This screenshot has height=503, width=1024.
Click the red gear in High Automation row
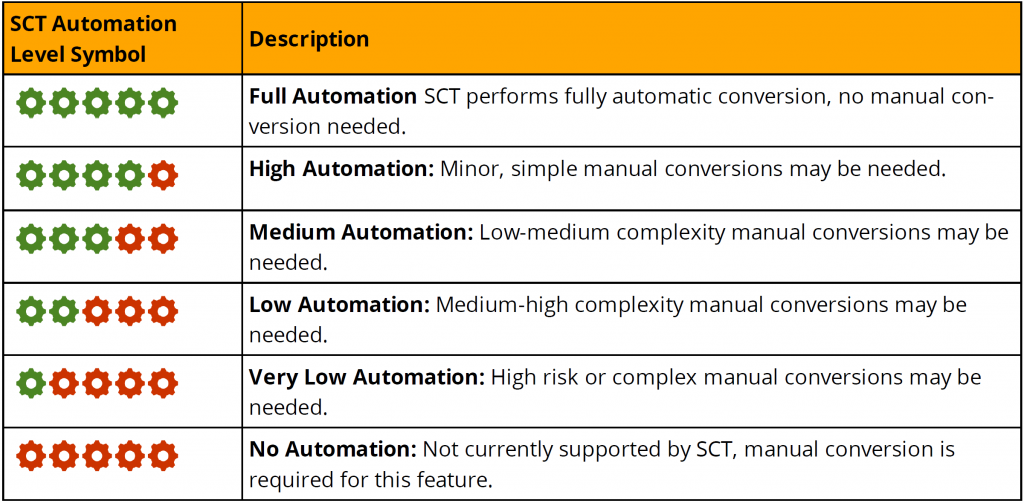[162, 175]
